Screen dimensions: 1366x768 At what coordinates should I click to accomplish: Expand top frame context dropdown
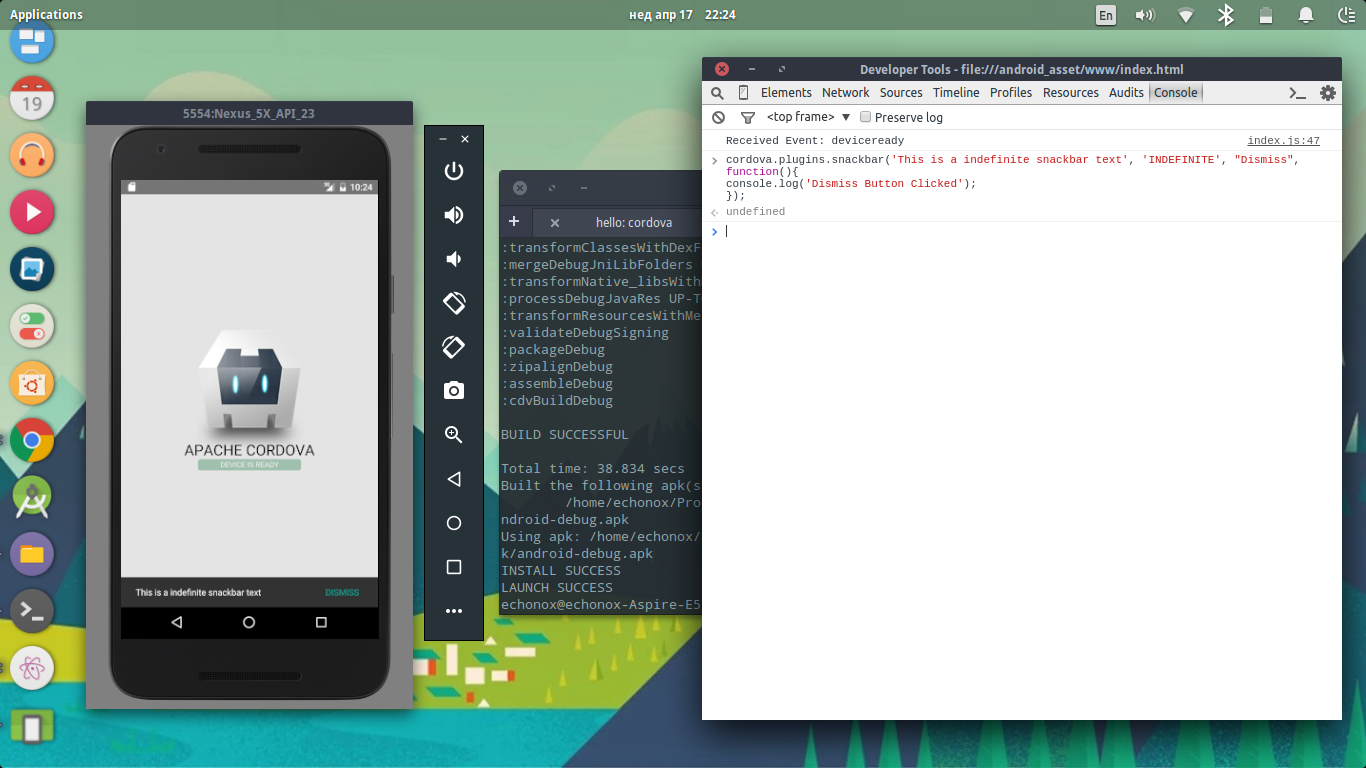tap(808, 117)
